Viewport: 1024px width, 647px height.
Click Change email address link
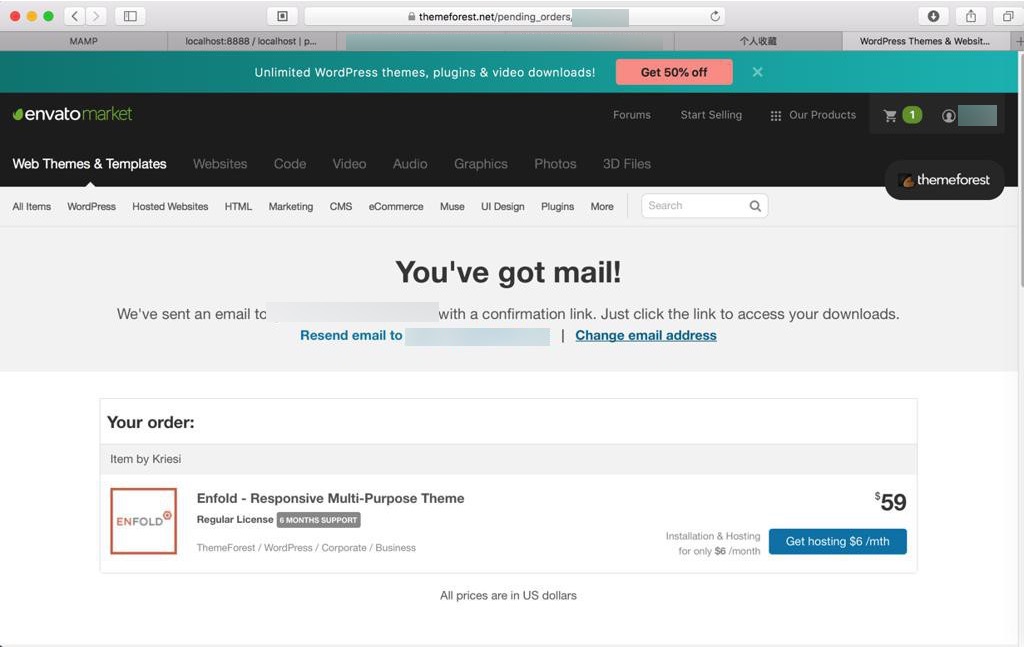646,336
